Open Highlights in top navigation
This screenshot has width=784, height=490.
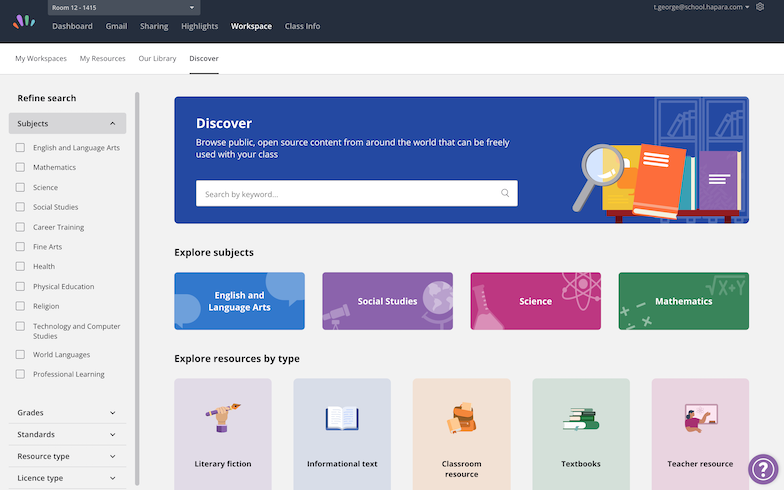[200, 26]
